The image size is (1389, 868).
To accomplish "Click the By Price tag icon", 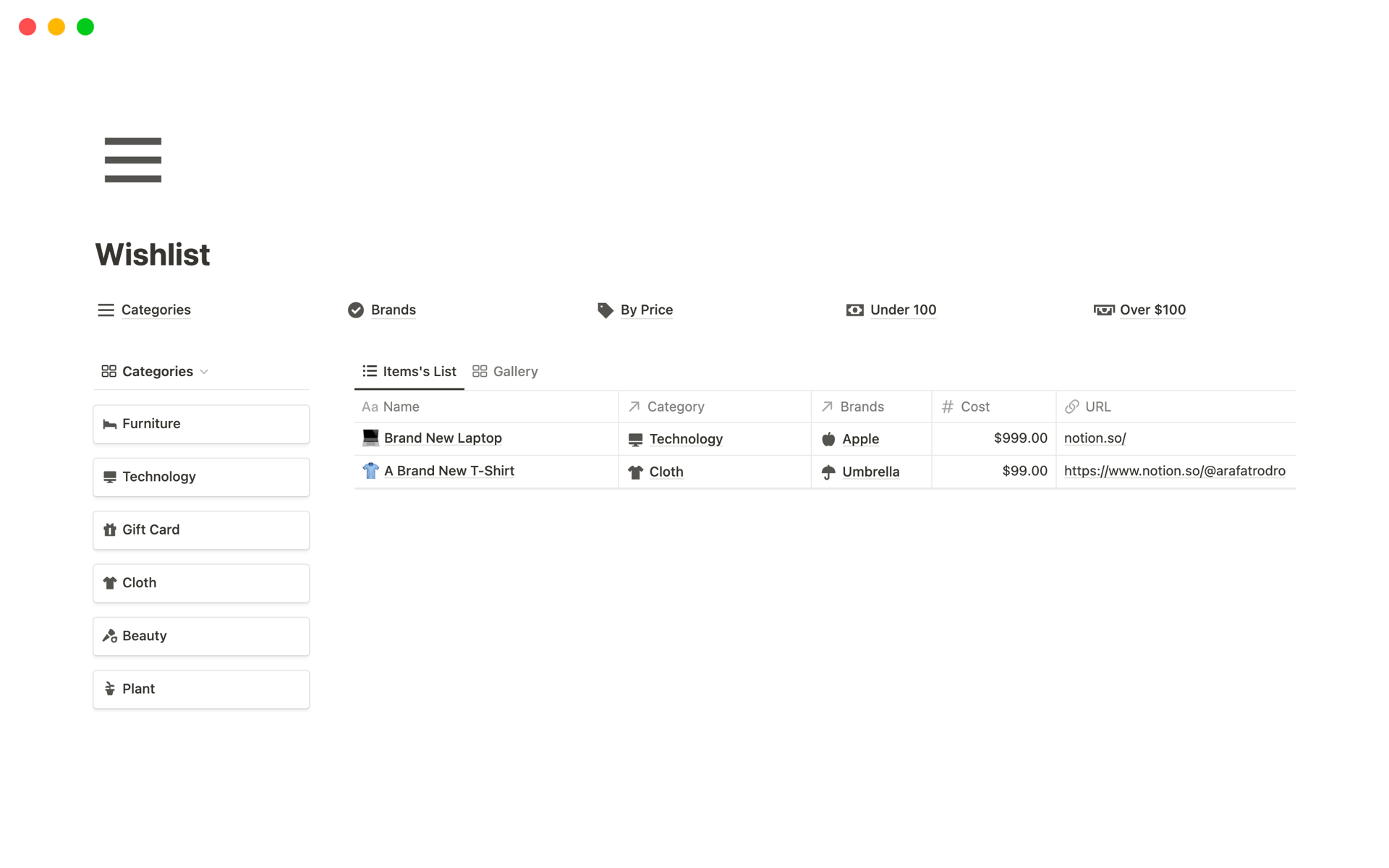I will [605, 310].
